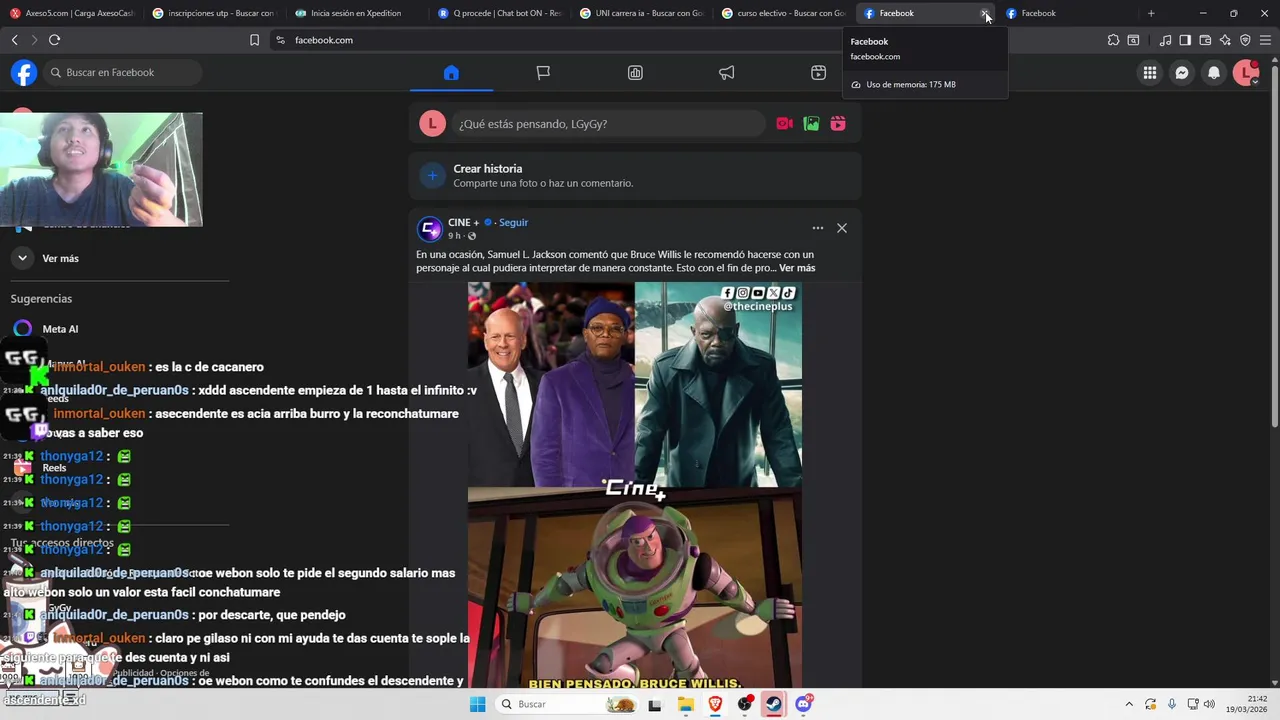Open the tab search window icon in toolbar
Screen dimensions: 1280x720
[x=1133, y=40]
